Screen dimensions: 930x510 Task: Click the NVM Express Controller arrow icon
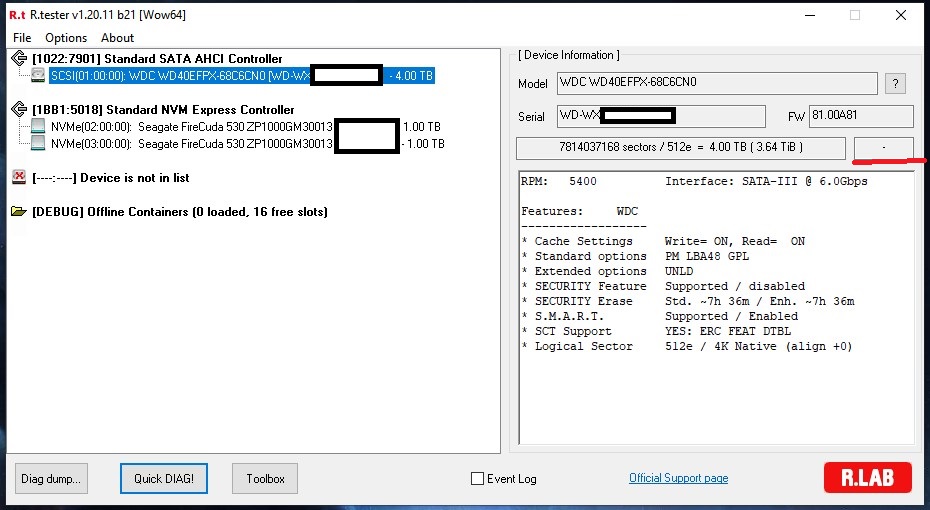click(19, 110)
